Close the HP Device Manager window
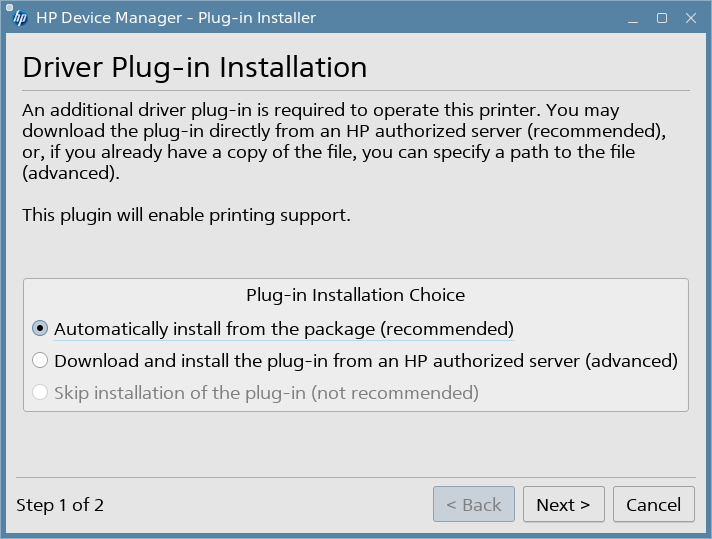This screenshot has width=712, height=539. (689, 18)
